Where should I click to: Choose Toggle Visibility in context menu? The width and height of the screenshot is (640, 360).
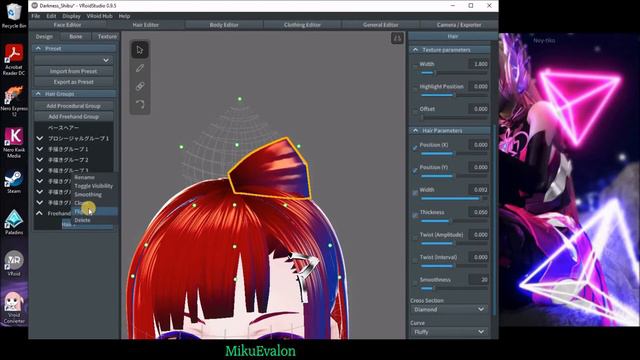[95, 186]
